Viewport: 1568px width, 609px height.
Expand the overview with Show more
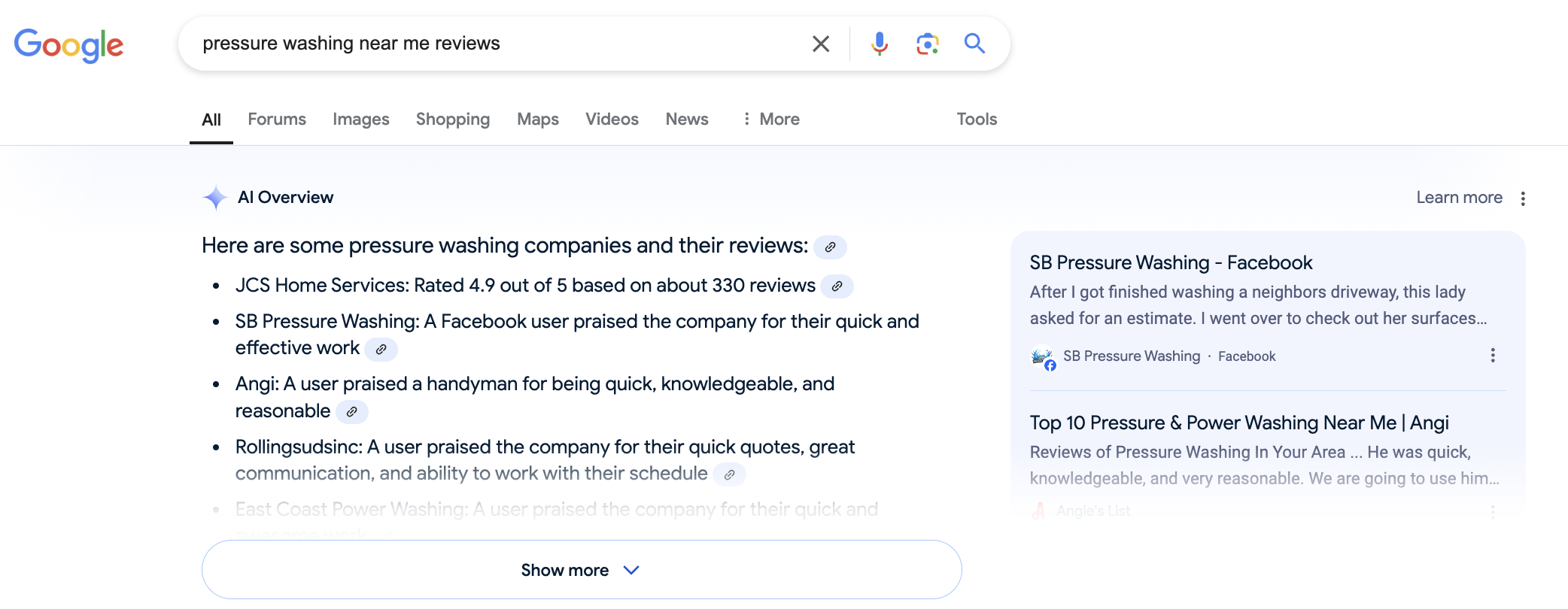coord(582,570)
